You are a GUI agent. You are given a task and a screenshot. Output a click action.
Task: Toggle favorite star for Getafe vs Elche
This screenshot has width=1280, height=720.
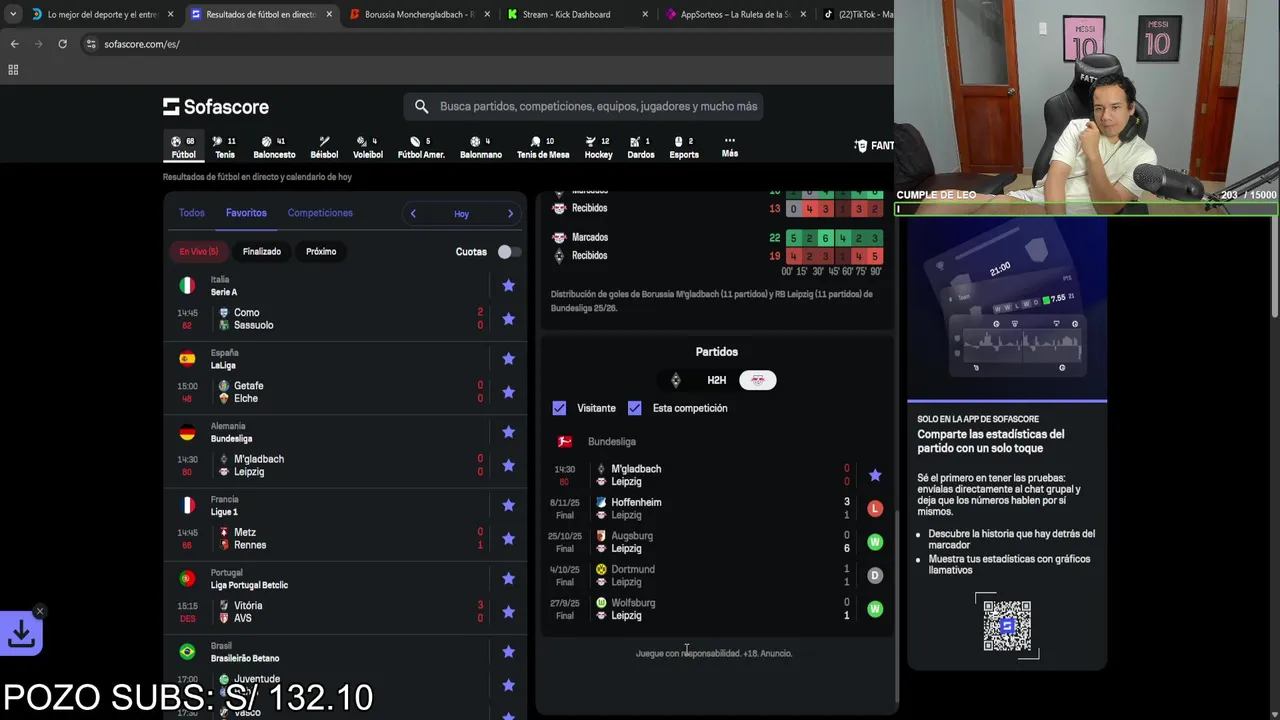(508, 392)
